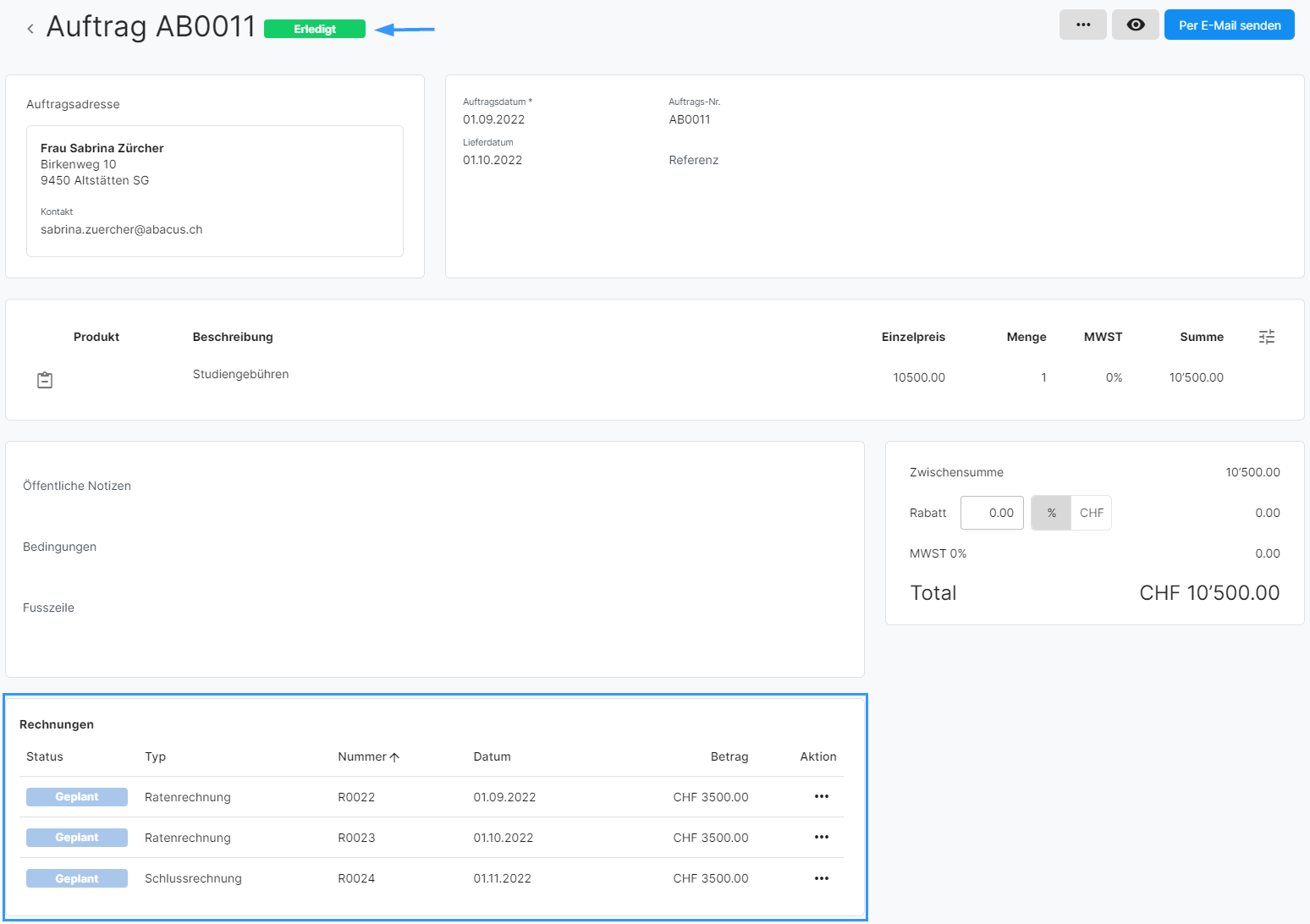
Task: Click the clipboard icon on Studiengebühren row
Action: coord(45,380)
